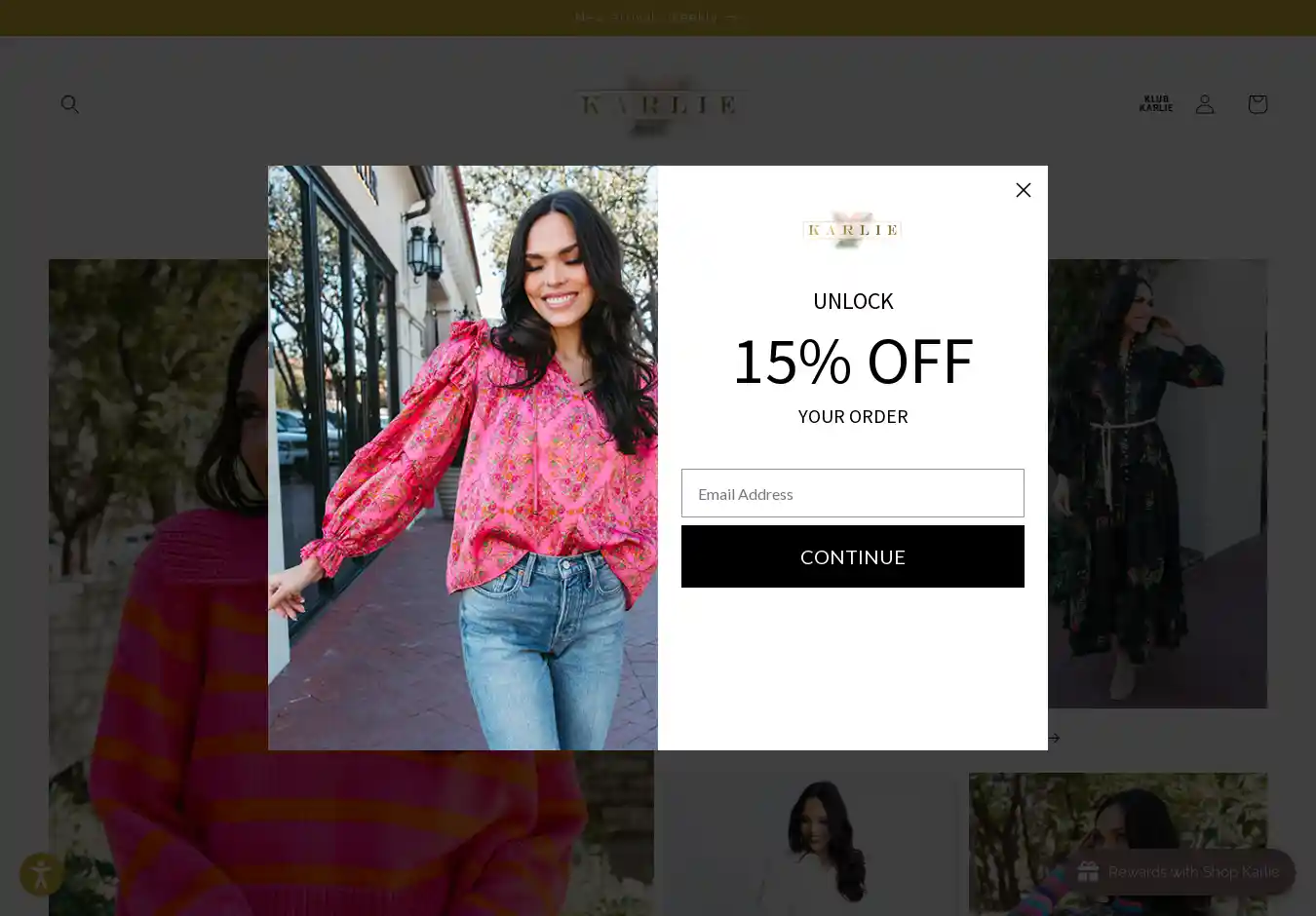
Task: Open the search magnifier icon
Action: pos(69,103)
